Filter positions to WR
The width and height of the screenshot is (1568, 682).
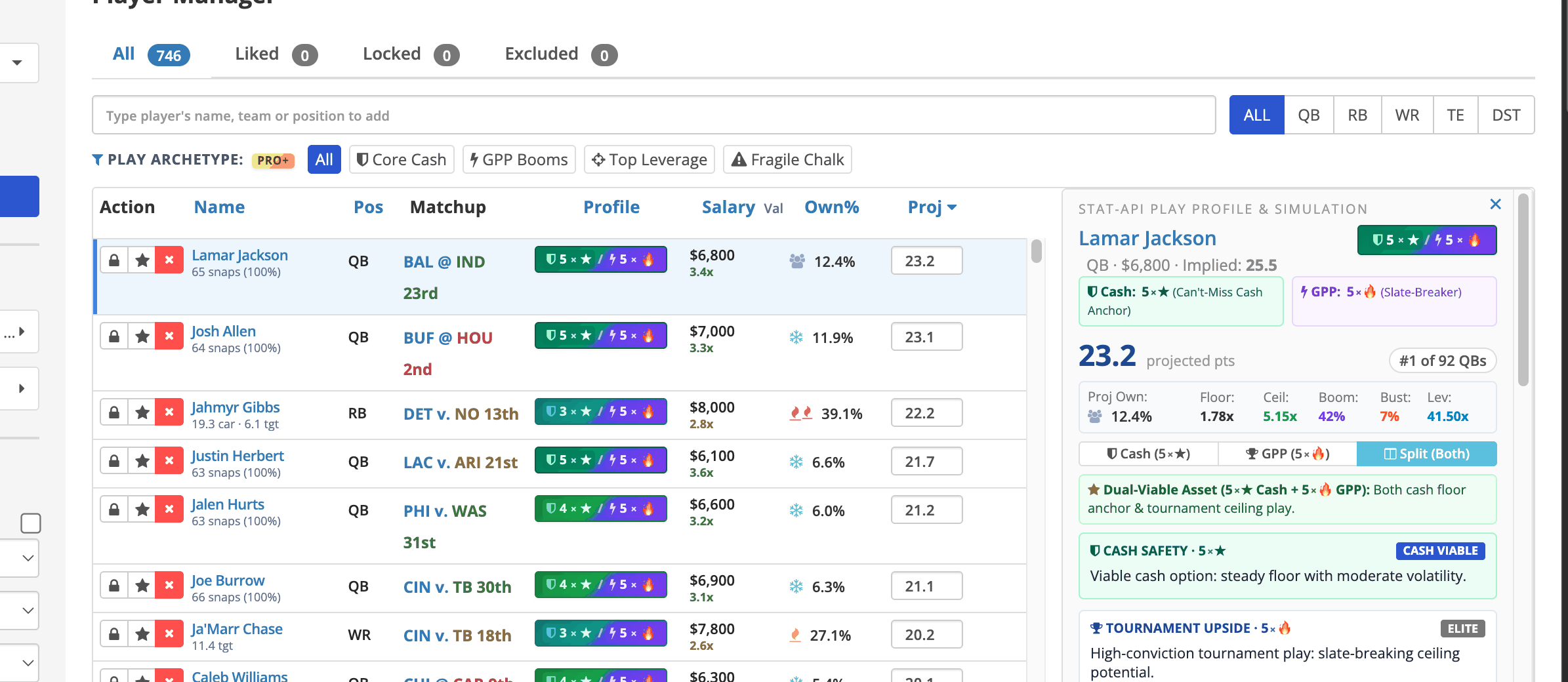pos(1407,115)
